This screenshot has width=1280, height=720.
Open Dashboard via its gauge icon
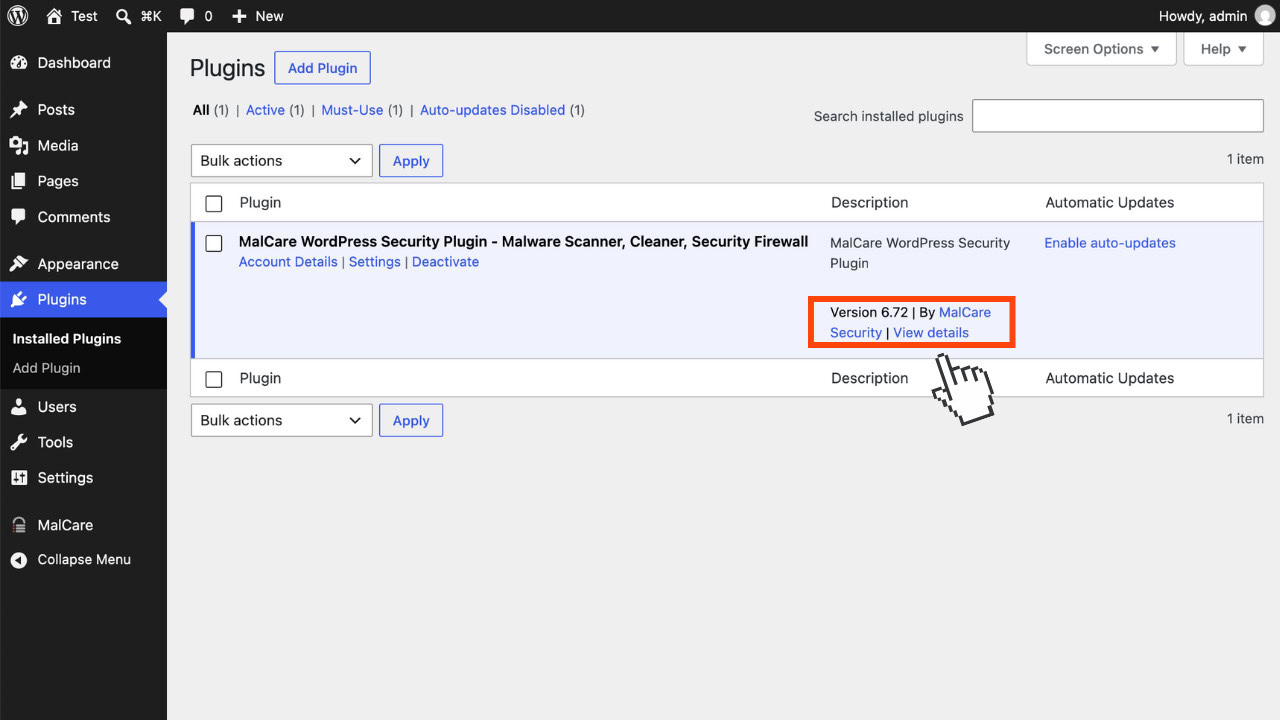(x=19, y=63)
